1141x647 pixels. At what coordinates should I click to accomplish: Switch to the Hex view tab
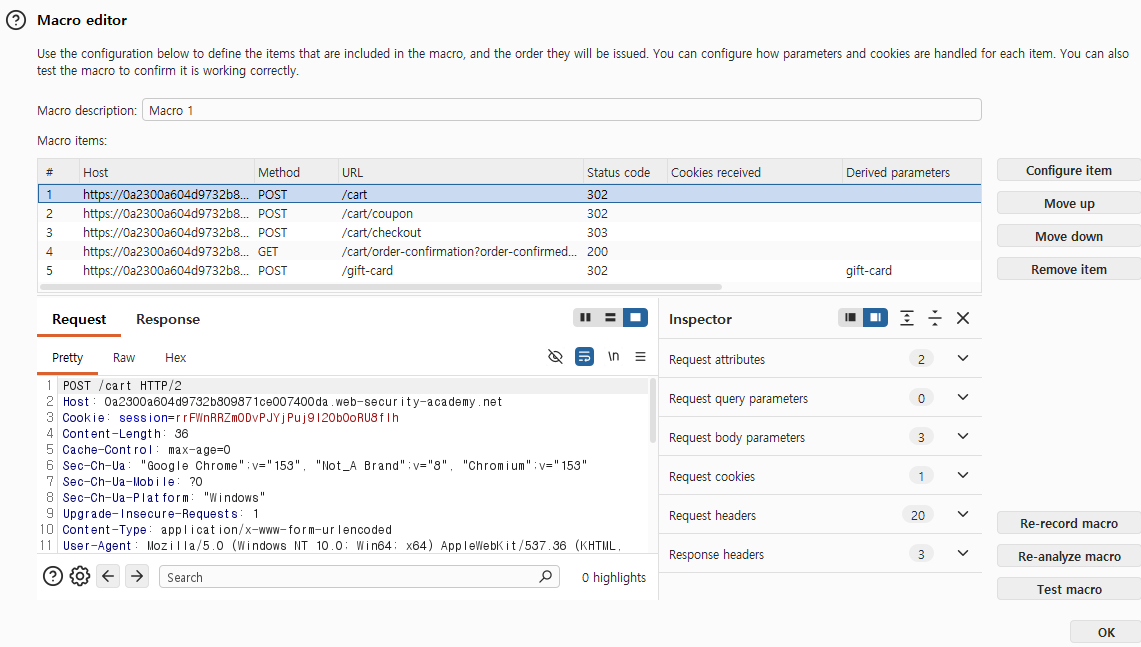(x=175, y=357)
